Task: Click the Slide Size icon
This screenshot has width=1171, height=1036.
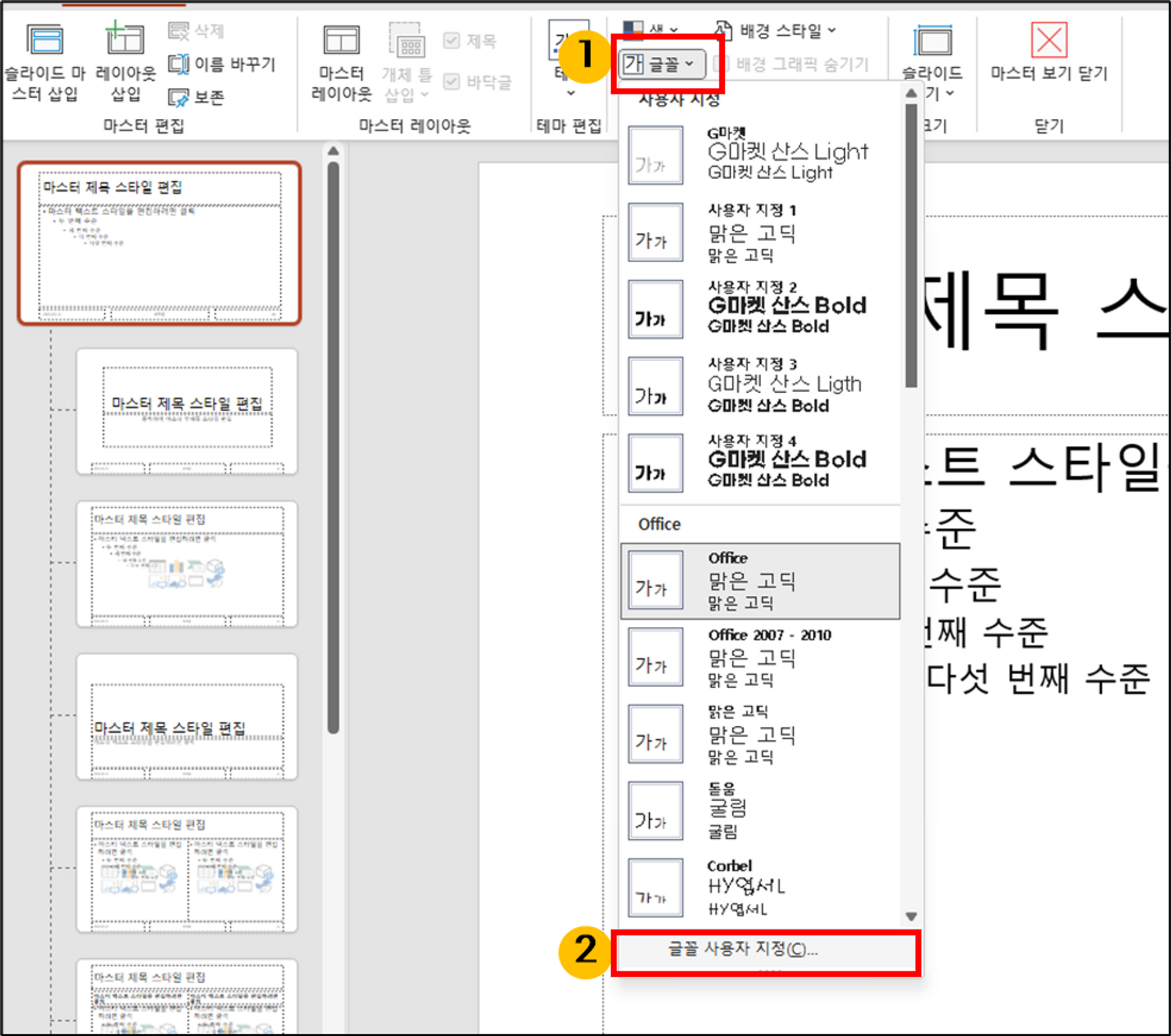Action: (x=932, y=42)
